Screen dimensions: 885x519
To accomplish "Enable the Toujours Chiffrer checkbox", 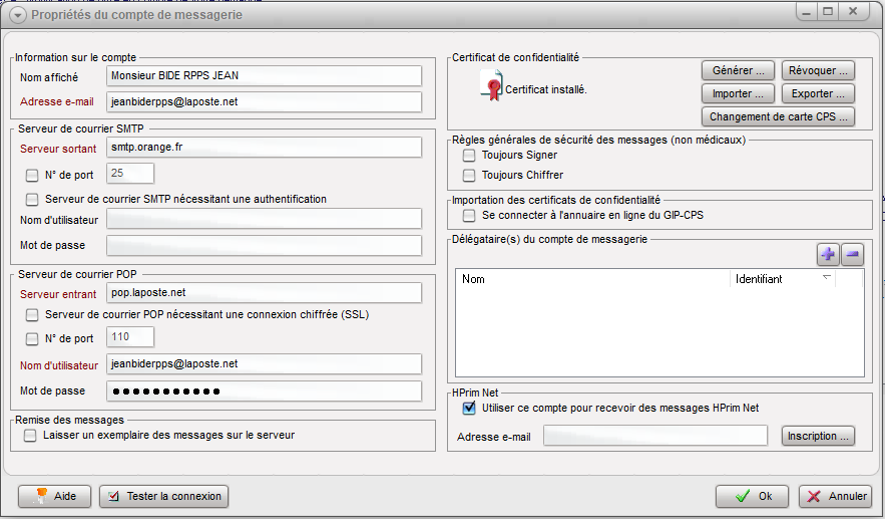I will pos(469,175).
